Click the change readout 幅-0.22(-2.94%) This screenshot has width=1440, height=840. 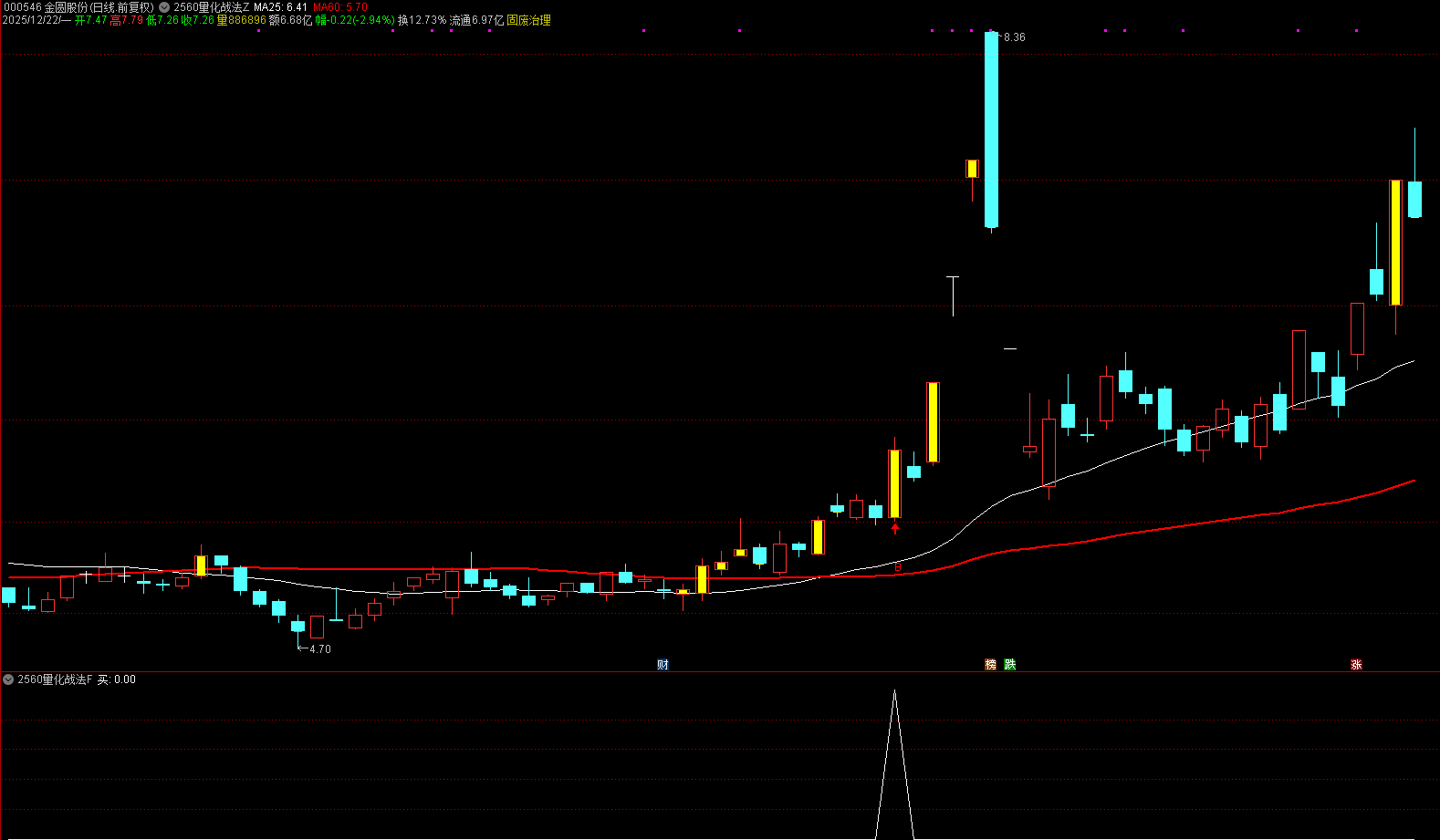coord(355,20)
